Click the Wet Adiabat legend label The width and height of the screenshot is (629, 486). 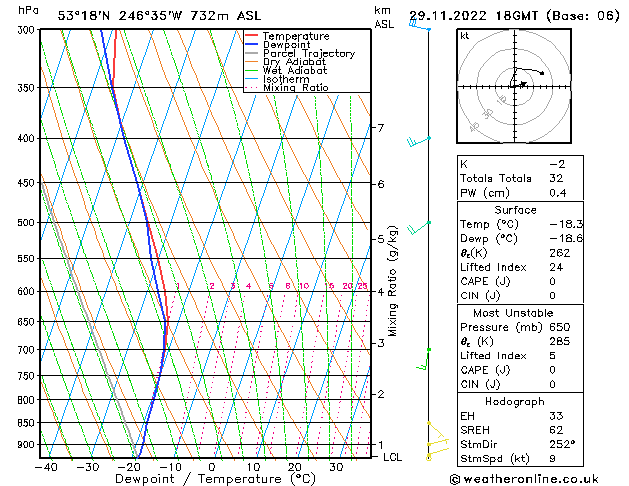coord(294,71)
